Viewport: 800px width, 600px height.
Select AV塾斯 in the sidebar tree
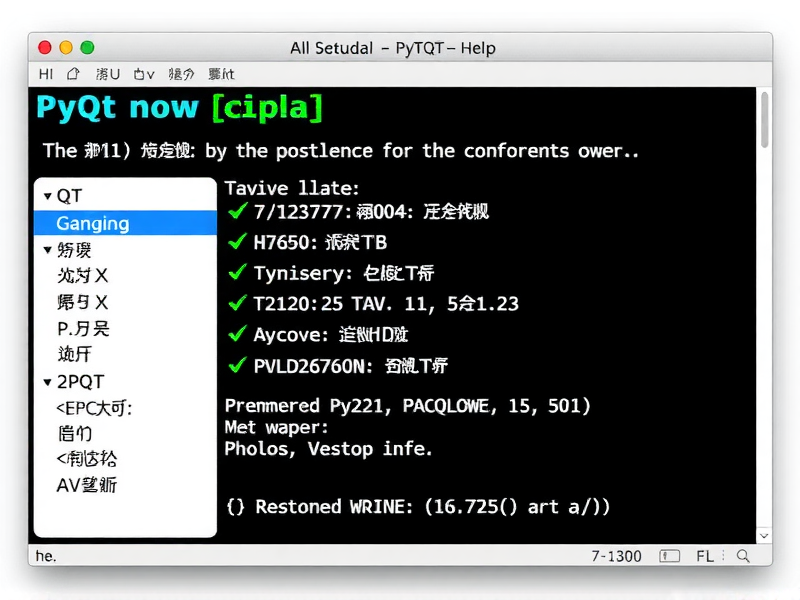[86, 484]
